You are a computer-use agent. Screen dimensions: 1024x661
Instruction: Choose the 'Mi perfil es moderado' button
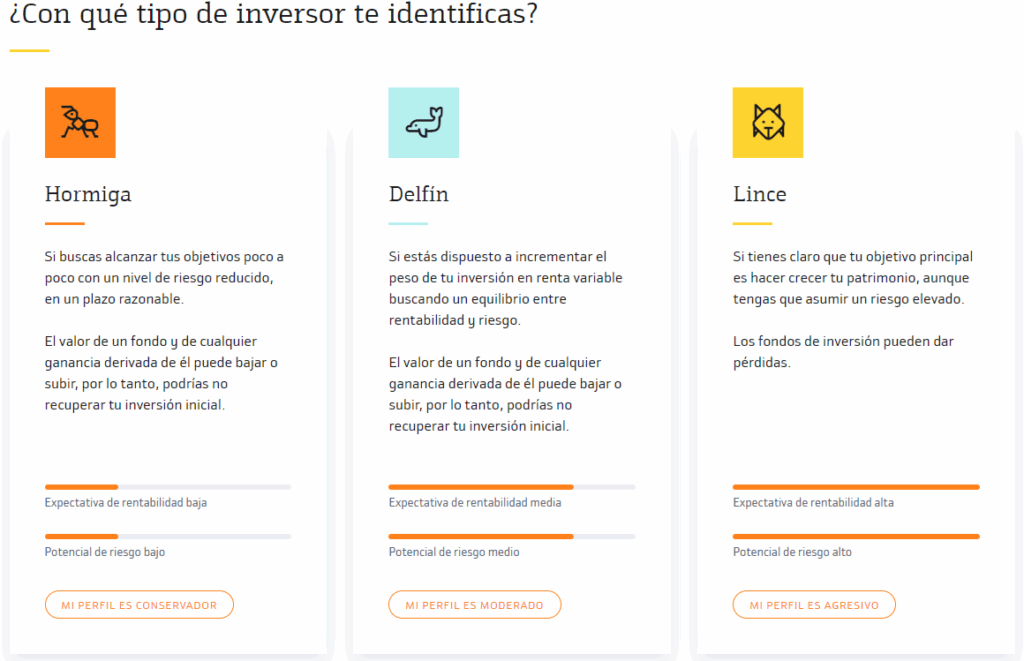point(475,605)
